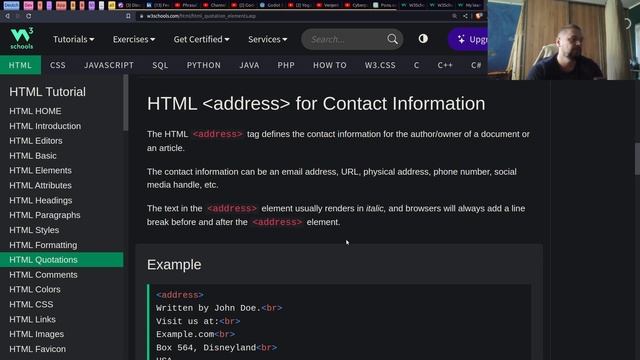Select the SQL topic tab
The width and height of the screenshot is (640, 360).
click(x=160, y=65)
